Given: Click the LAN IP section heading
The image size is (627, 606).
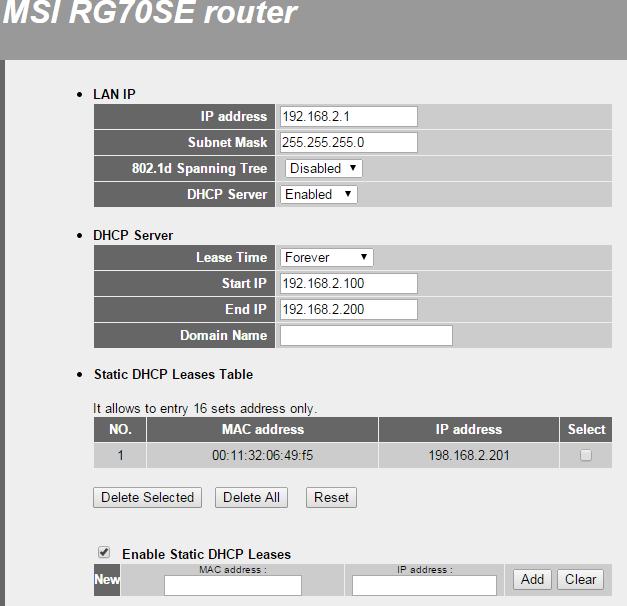Looking at the screenshot, I should pyautogui.click(x=114, y=94).
